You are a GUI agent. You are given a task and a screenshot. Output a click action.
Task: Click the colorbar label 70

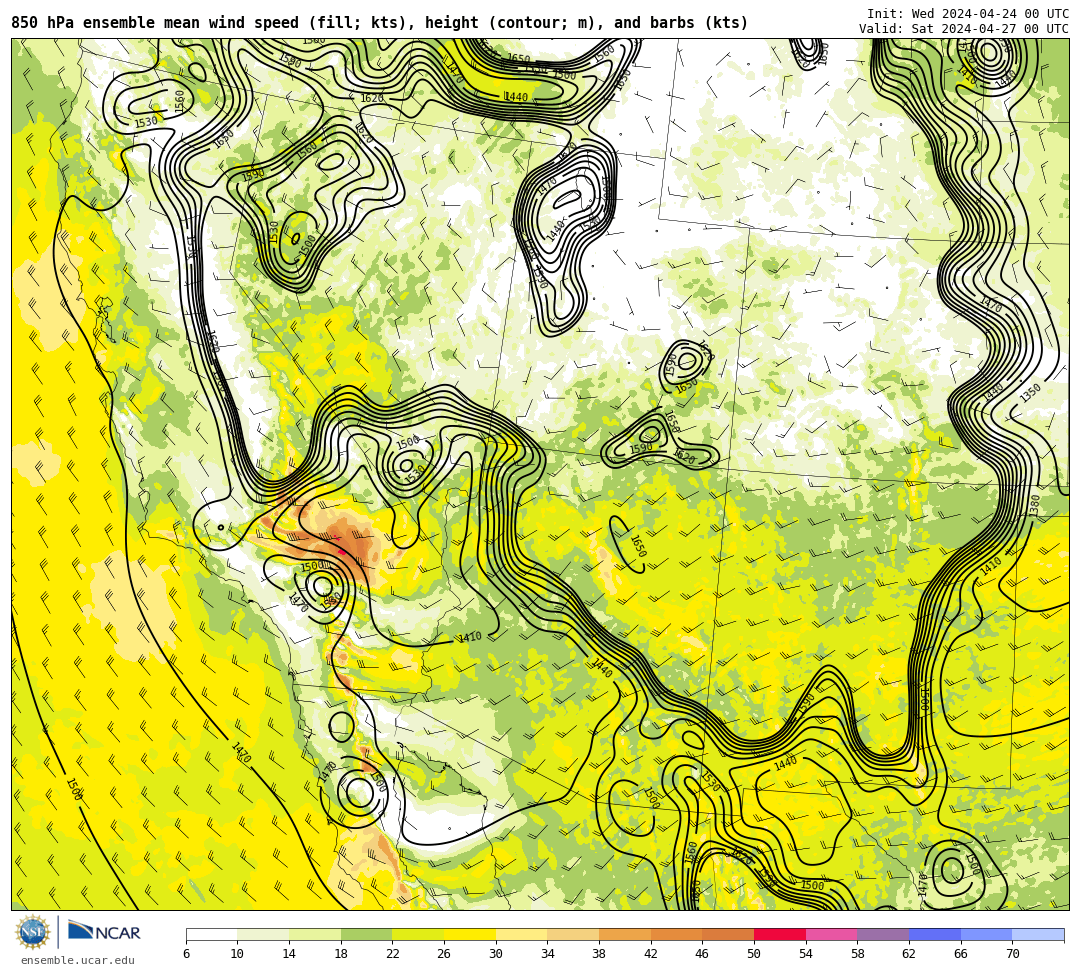click(x=1012, y=954)
